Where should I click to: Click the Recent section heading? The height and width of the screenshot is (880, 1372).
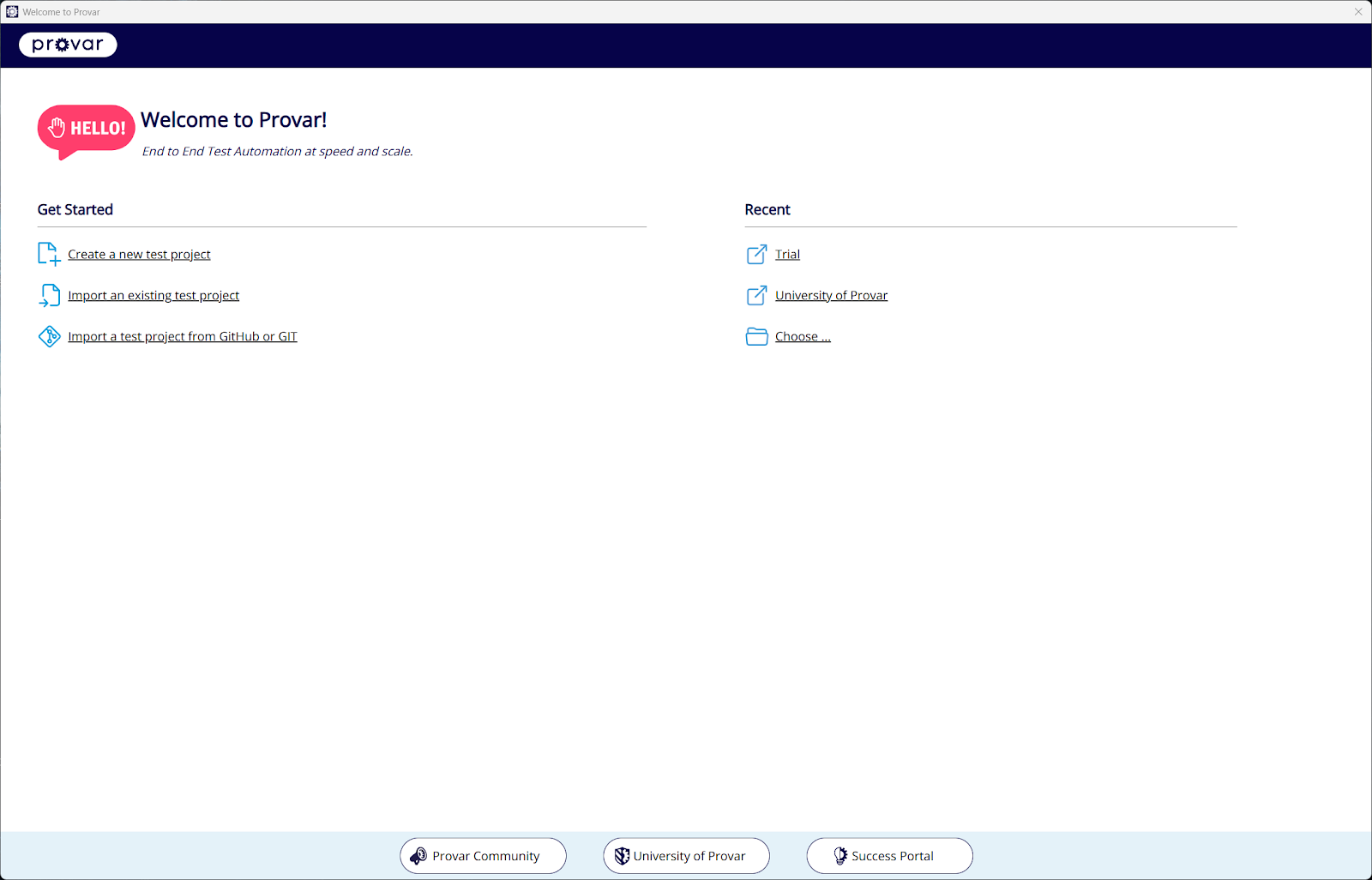point(767,209)
